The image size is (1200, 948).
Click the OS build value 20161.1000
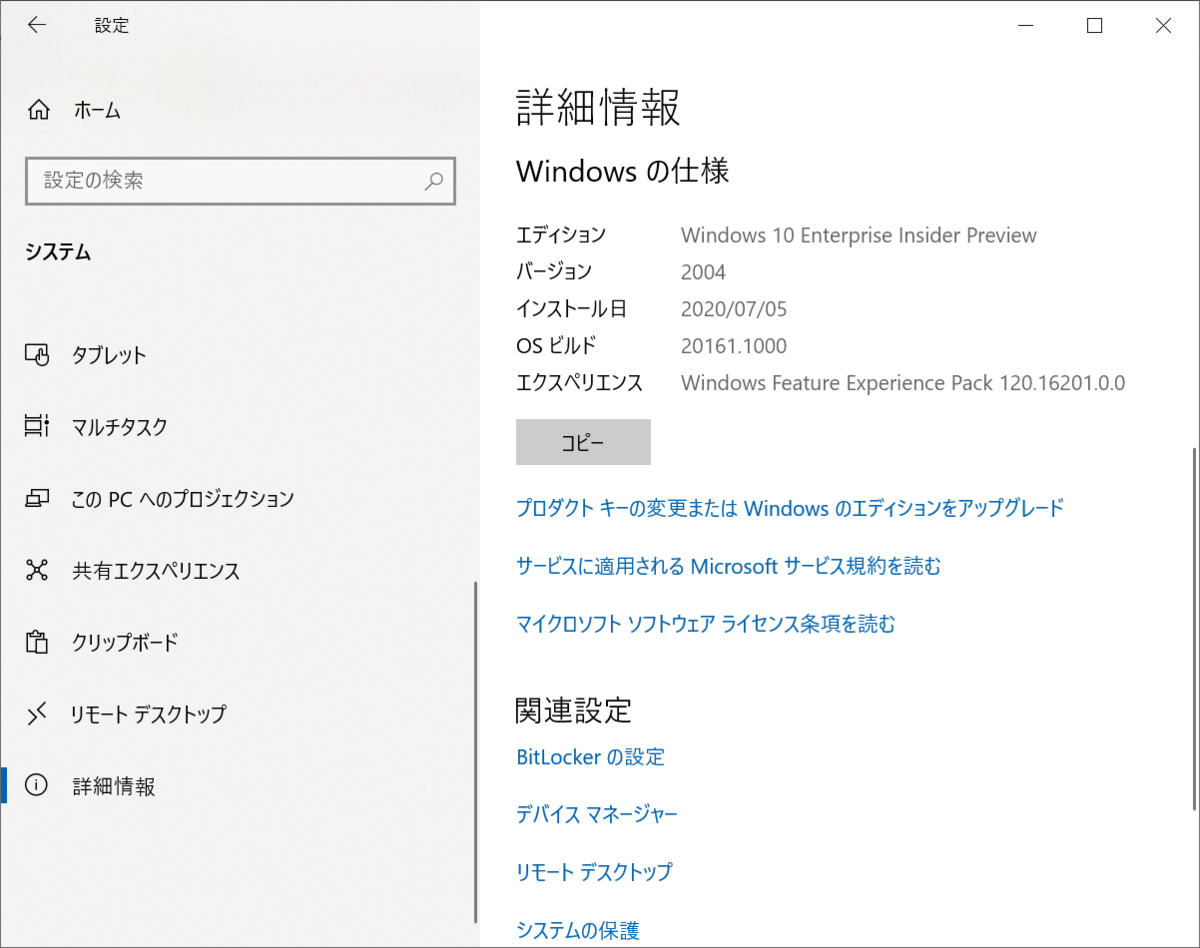click(x=734, y=346)
